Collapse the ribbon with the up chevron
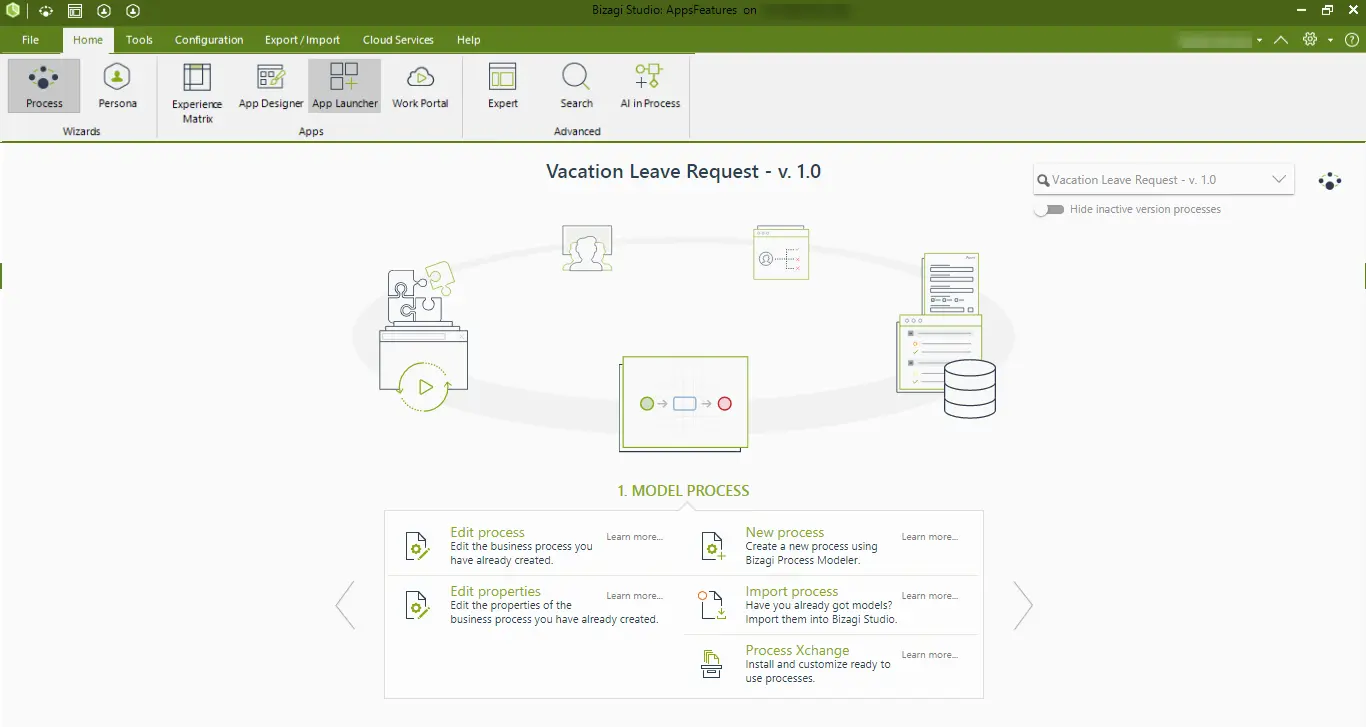Viewport: 1366px width, 727px height. [1281, 40]
